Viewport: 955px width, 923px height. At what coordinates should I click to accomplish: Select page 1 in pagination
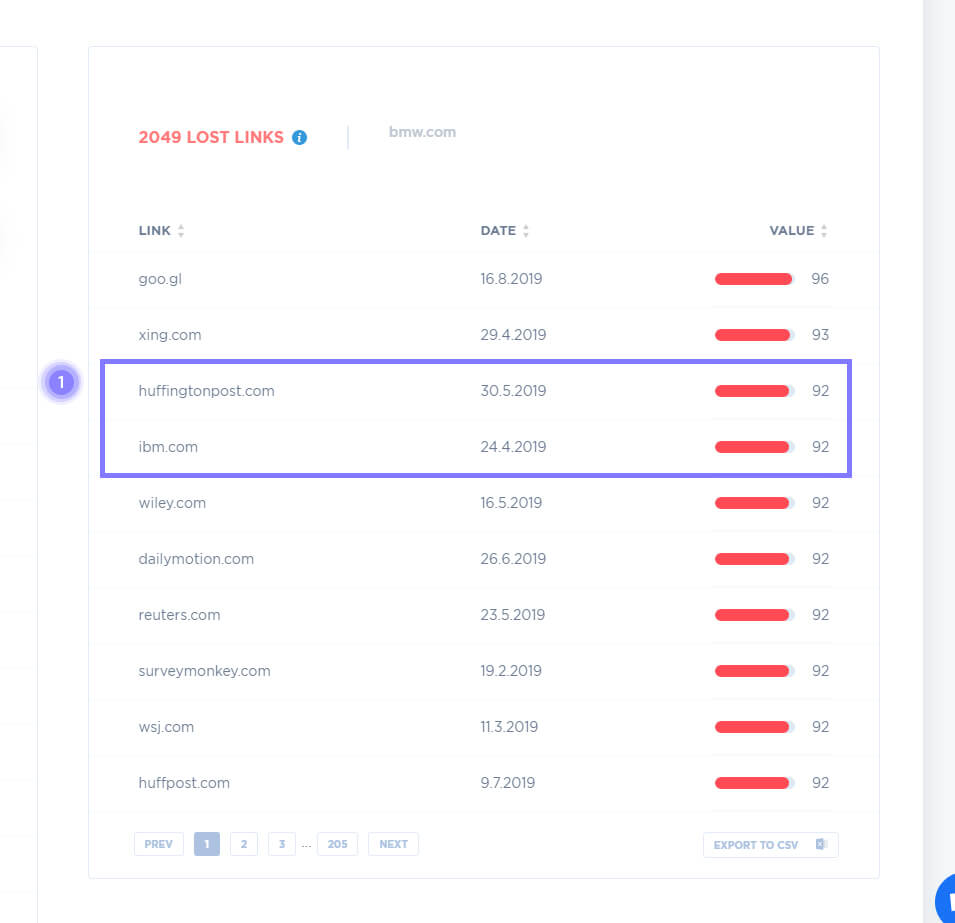206,844
